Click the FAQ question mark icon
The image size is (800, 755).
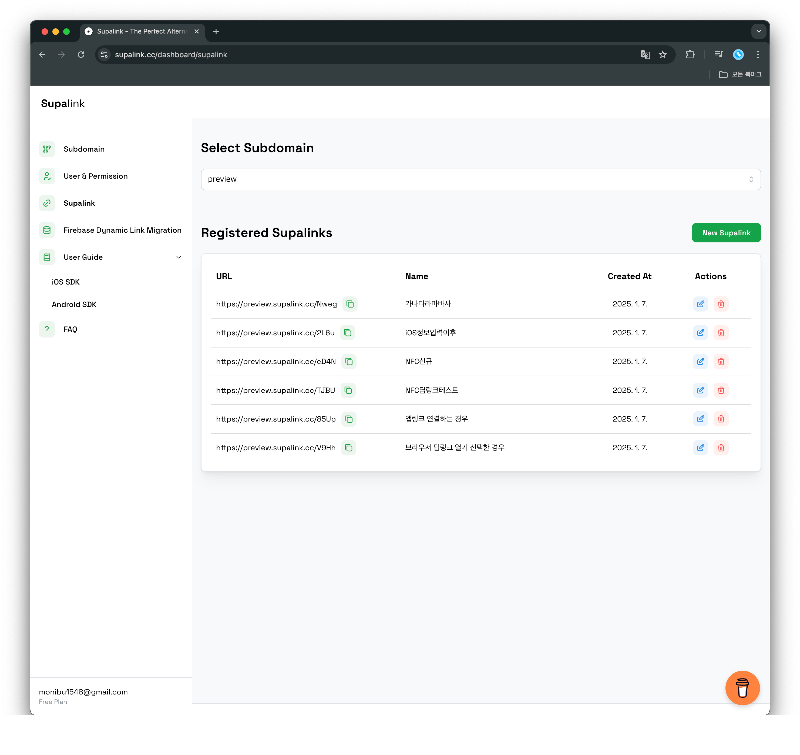click(47, 329)
